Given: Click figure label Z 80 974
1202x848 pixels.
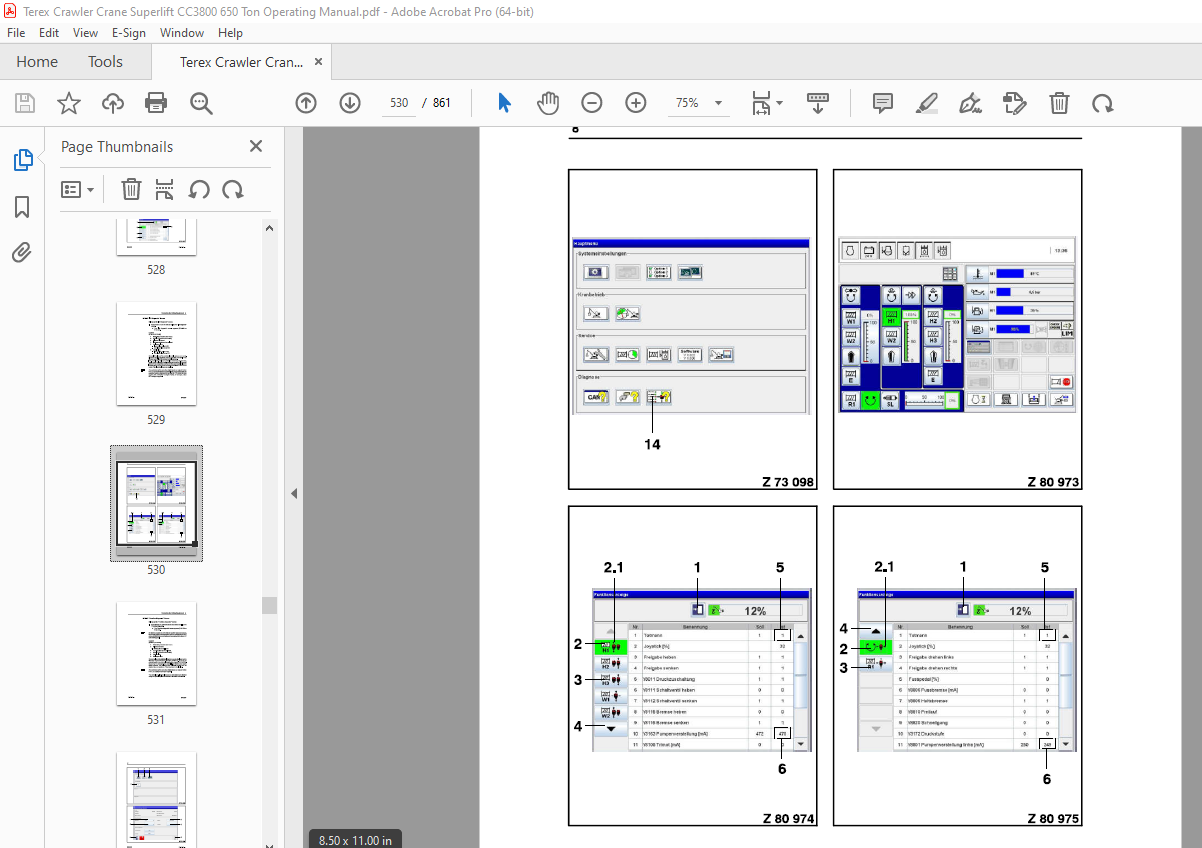Looking at the screenshot, I should pyautogui.click(x=788, y=818).
